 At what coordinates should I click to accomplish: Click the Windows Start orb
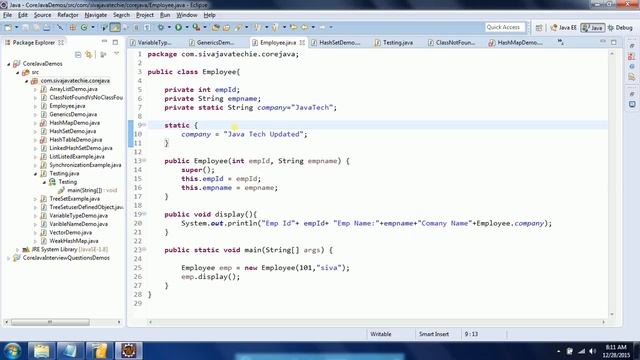click(12, 351)
